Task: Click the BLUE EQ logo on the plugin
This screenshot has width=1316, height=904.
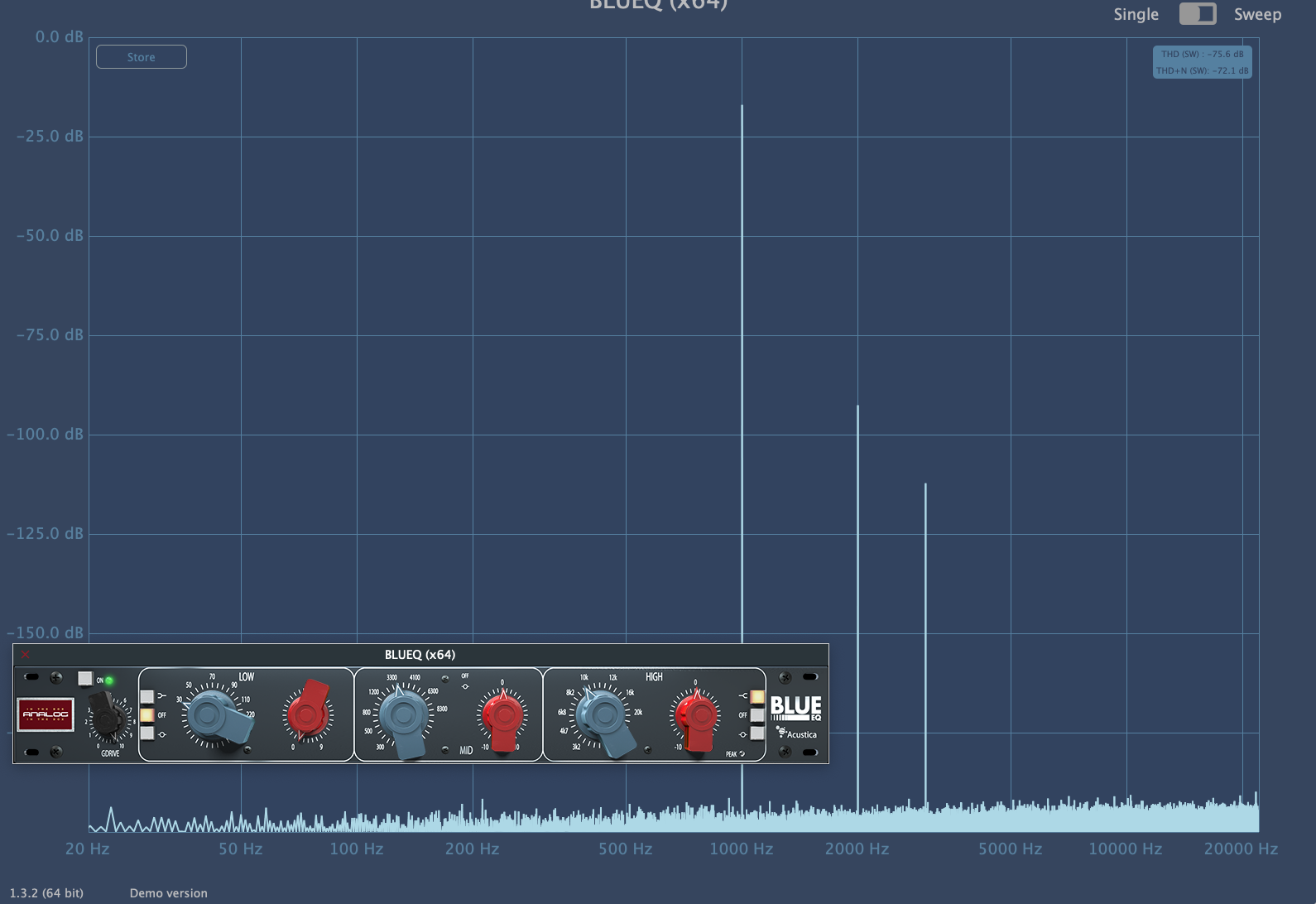Action: tap(796, 708)
